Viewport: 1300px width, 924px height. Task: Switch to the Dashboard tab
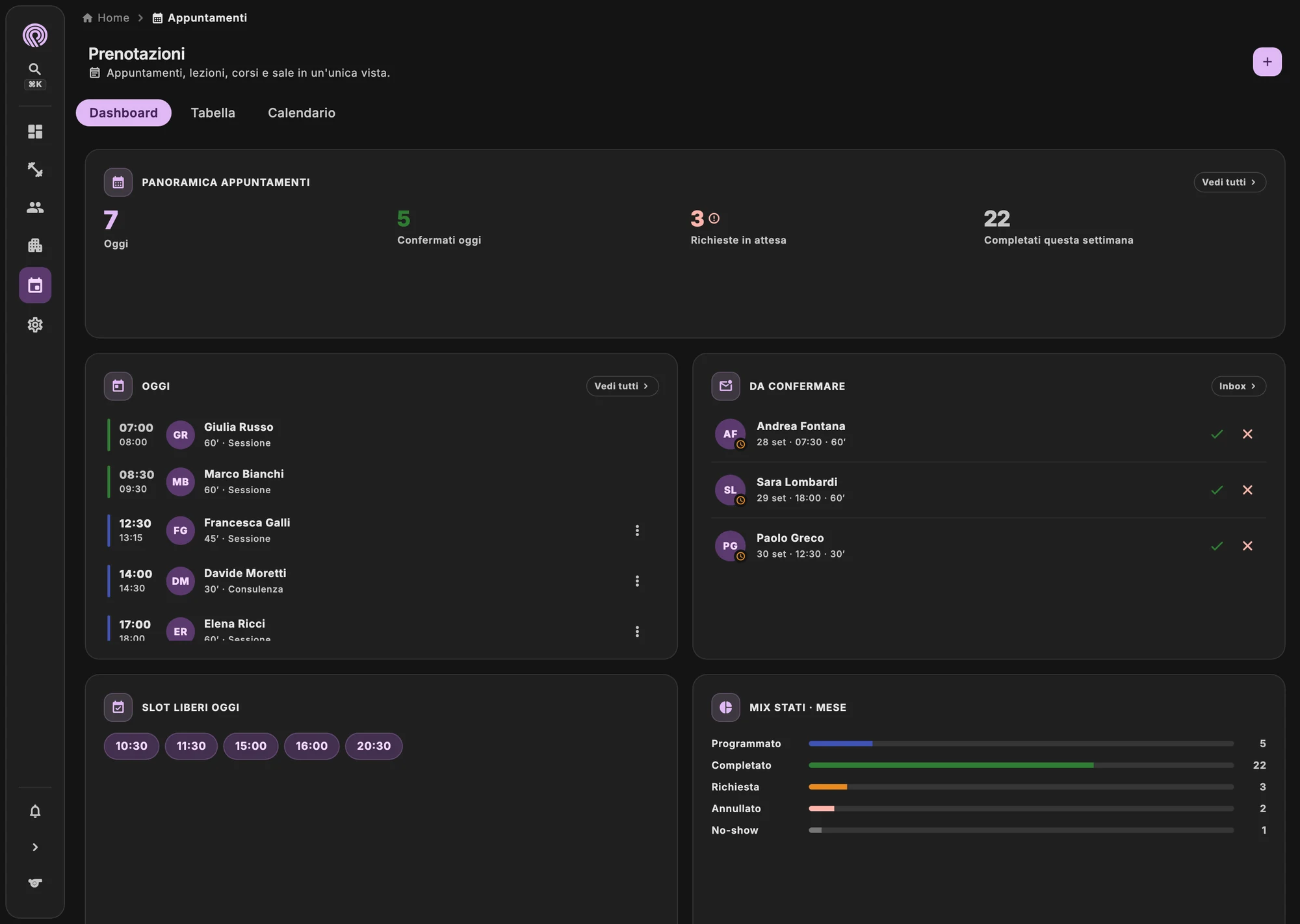(x=123, y=113)
